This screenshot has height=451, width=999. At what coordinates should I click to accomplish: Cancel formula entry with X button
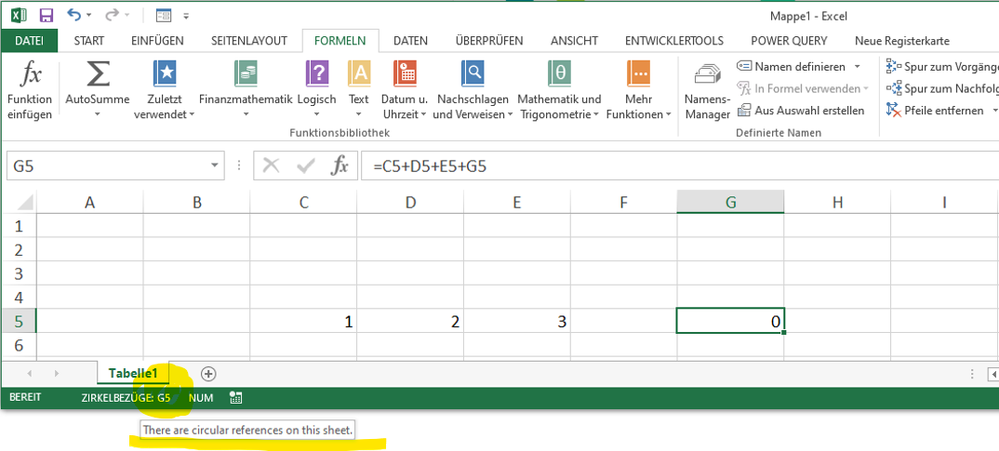point(271,166)
